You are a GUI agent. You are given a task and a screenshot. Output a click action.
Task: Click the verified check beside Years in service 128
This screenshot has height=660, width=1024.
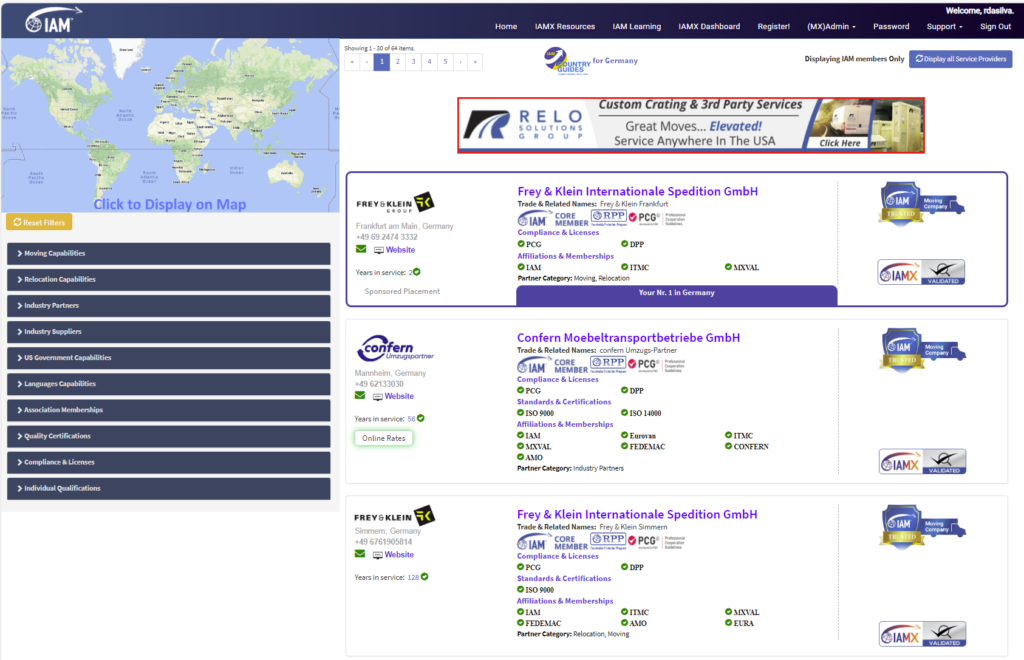[424, 577]
